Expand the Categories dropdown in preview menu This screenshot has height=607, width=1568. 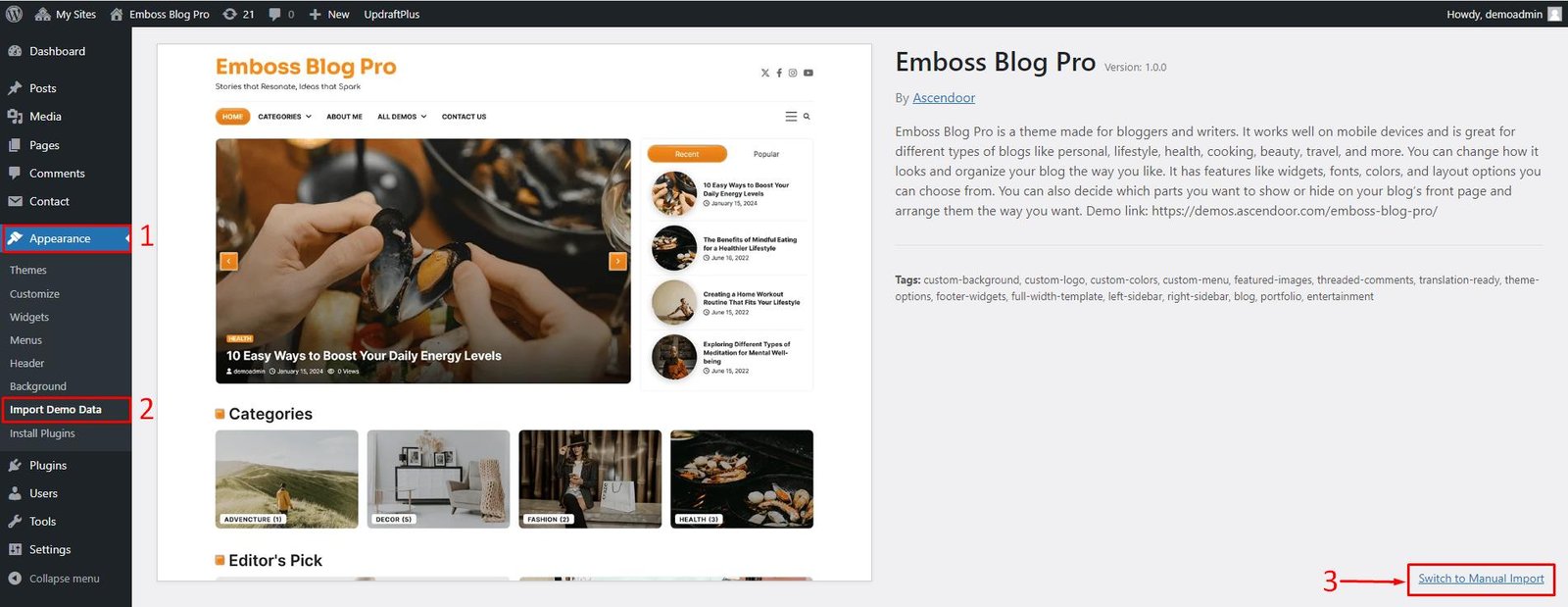[x=284, y=117]
